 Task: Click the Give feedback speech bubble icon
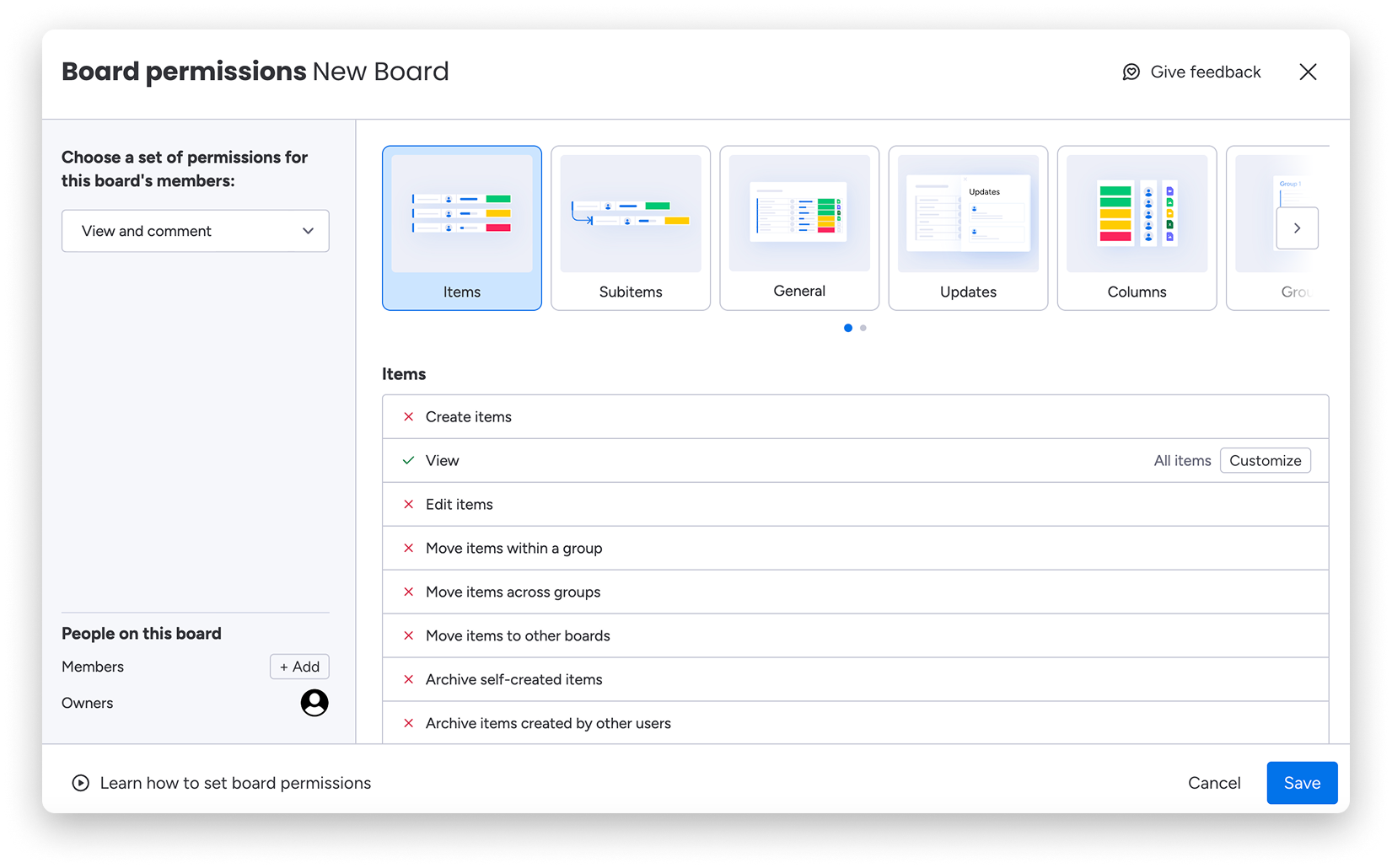coord(1131,72)
